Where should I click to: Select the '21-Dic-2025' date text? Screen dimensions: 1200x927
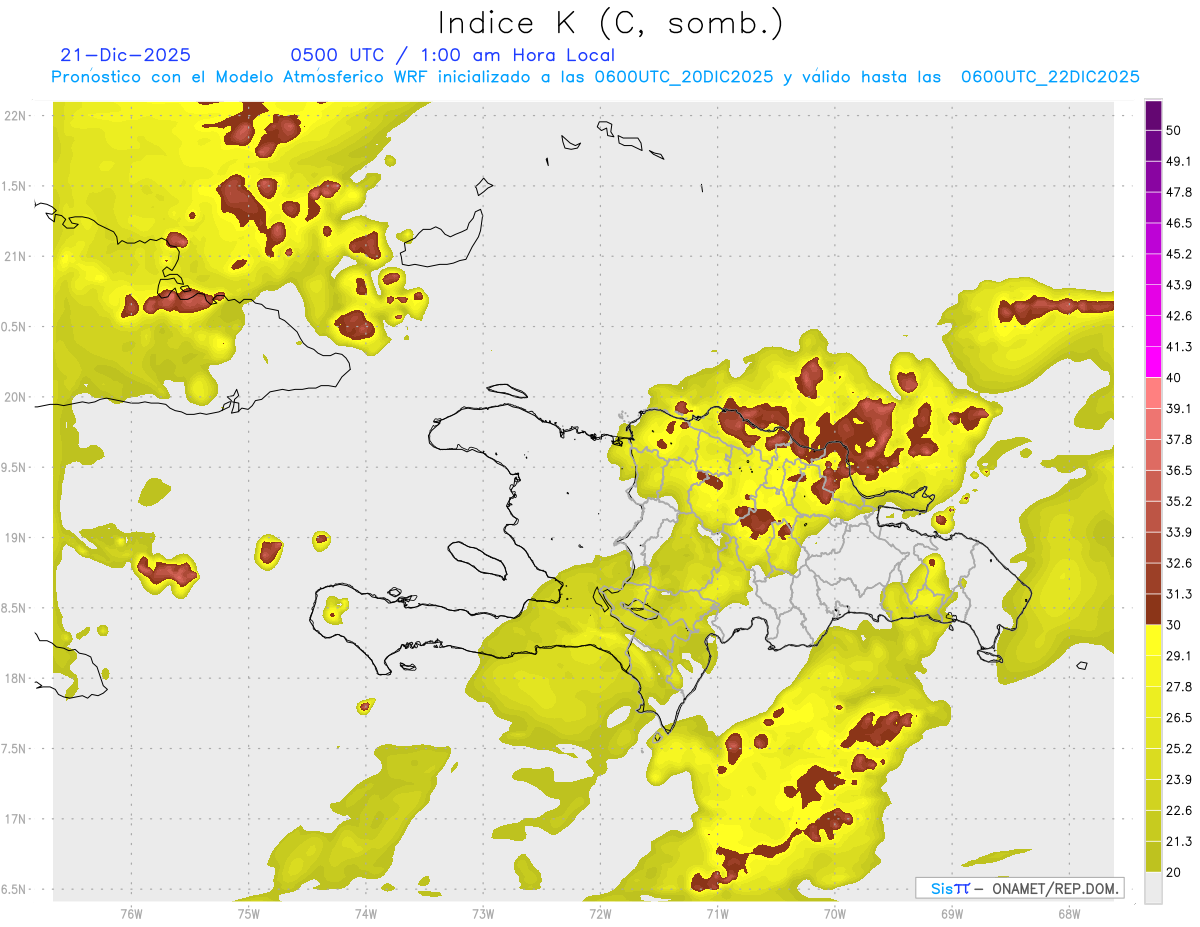125,55
